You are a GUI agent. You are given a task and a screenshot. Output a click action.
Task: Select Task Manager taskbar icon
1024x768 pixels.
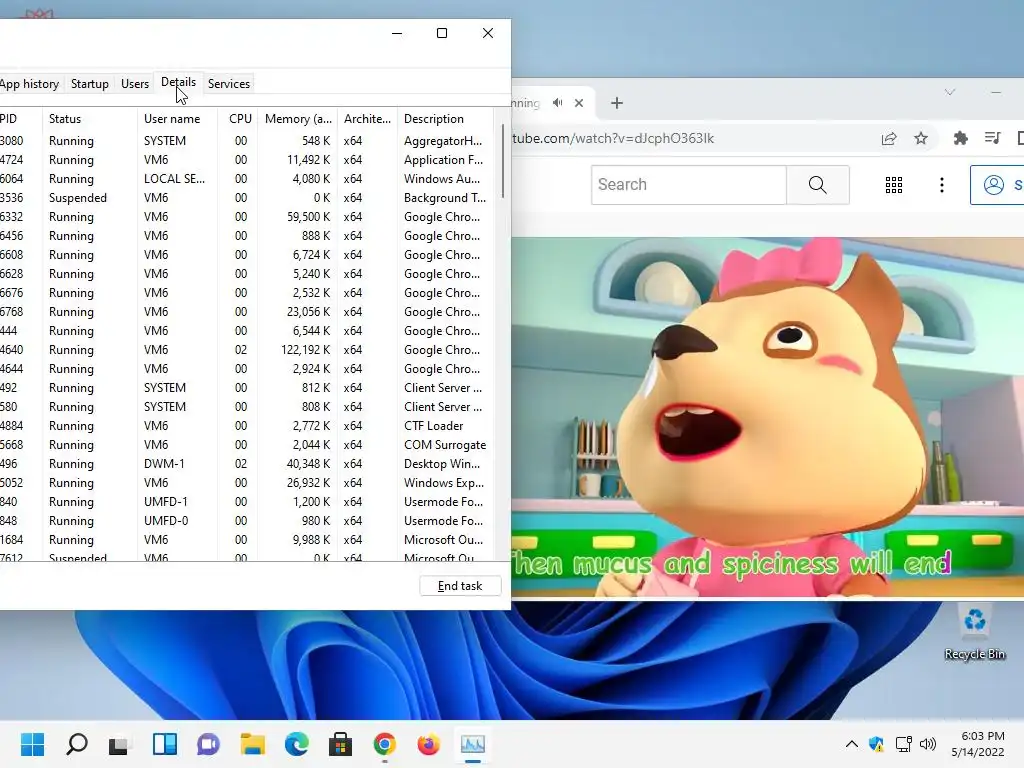click(472, 744)
